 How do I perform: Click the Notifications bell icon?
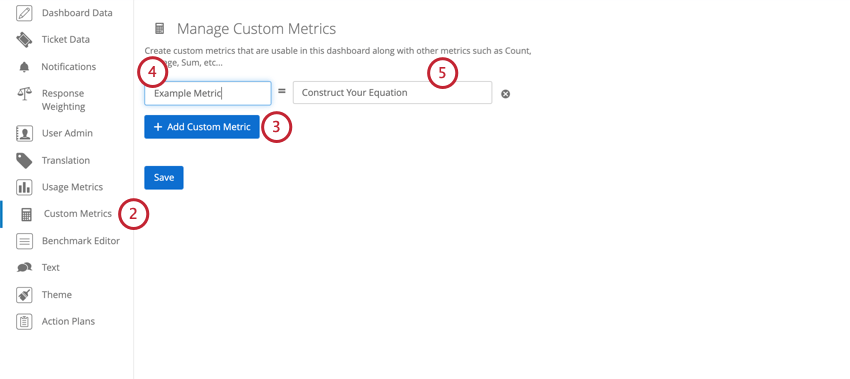click(24, 67)
